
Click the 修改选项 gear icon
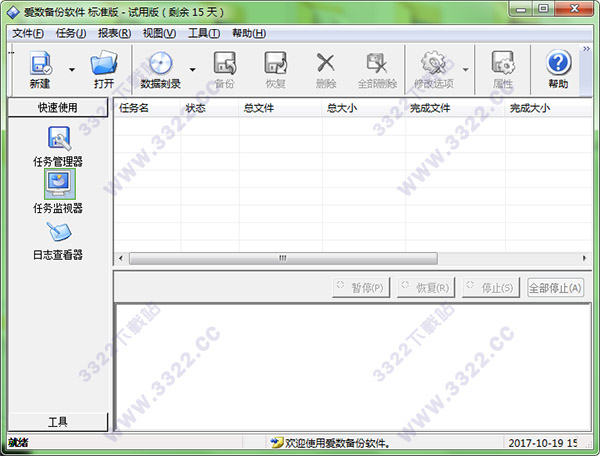click(x=434, y=63)
